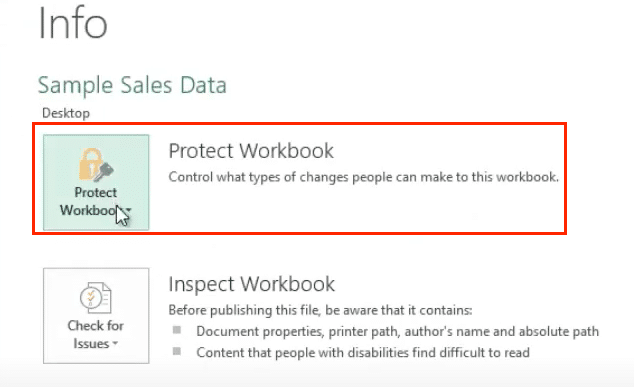Click the first bullet square for document properties
Image resolution: width=634 pixels, height=387 pixels.
point(177,330)
